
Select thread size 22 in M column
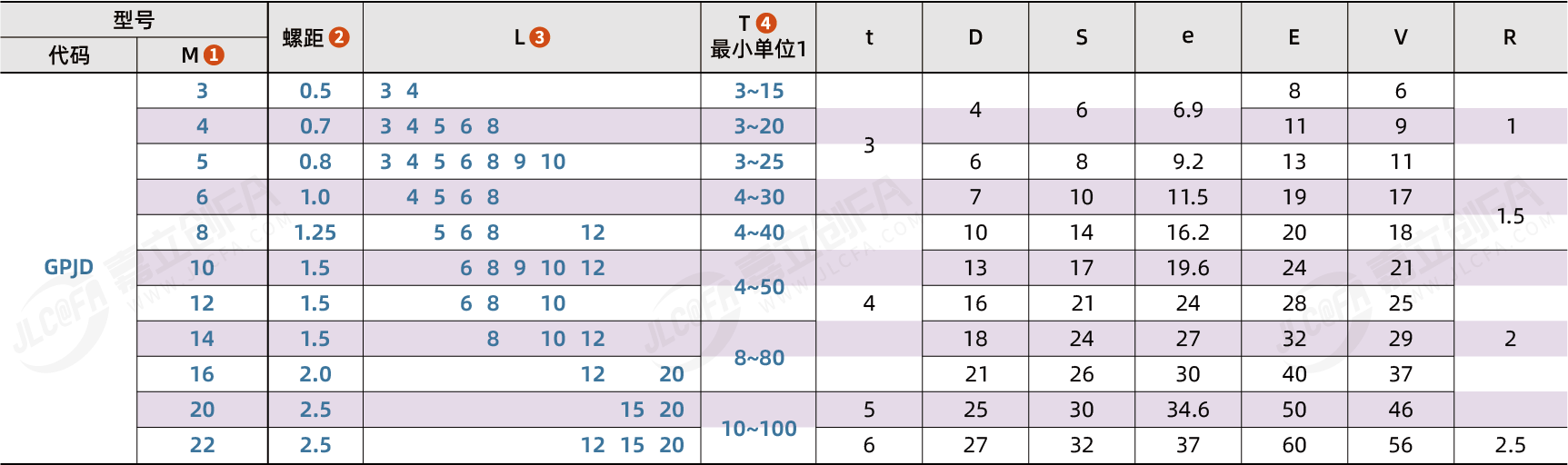[202, 445]
